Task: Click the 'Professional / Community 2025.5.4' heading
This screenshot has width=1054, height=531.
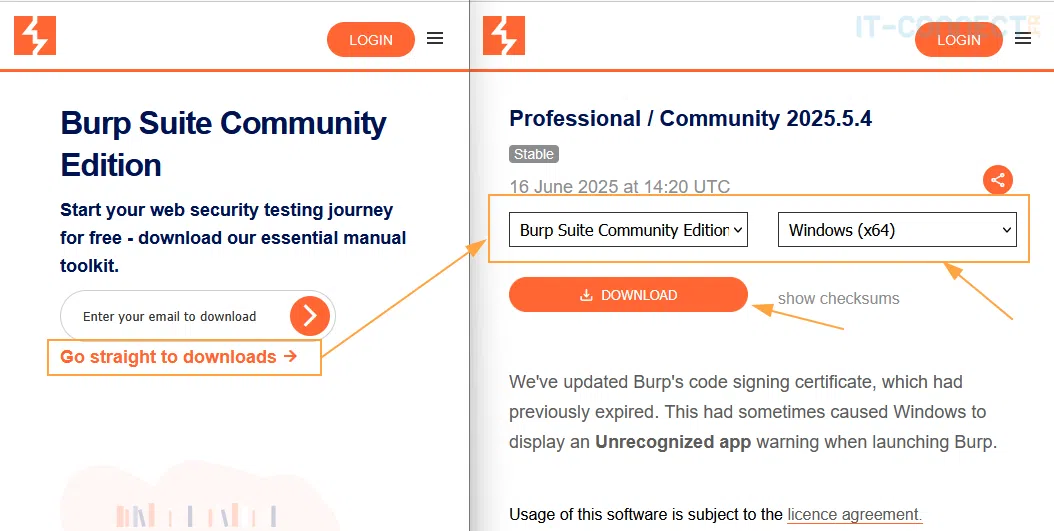Action: pos(690,118)
